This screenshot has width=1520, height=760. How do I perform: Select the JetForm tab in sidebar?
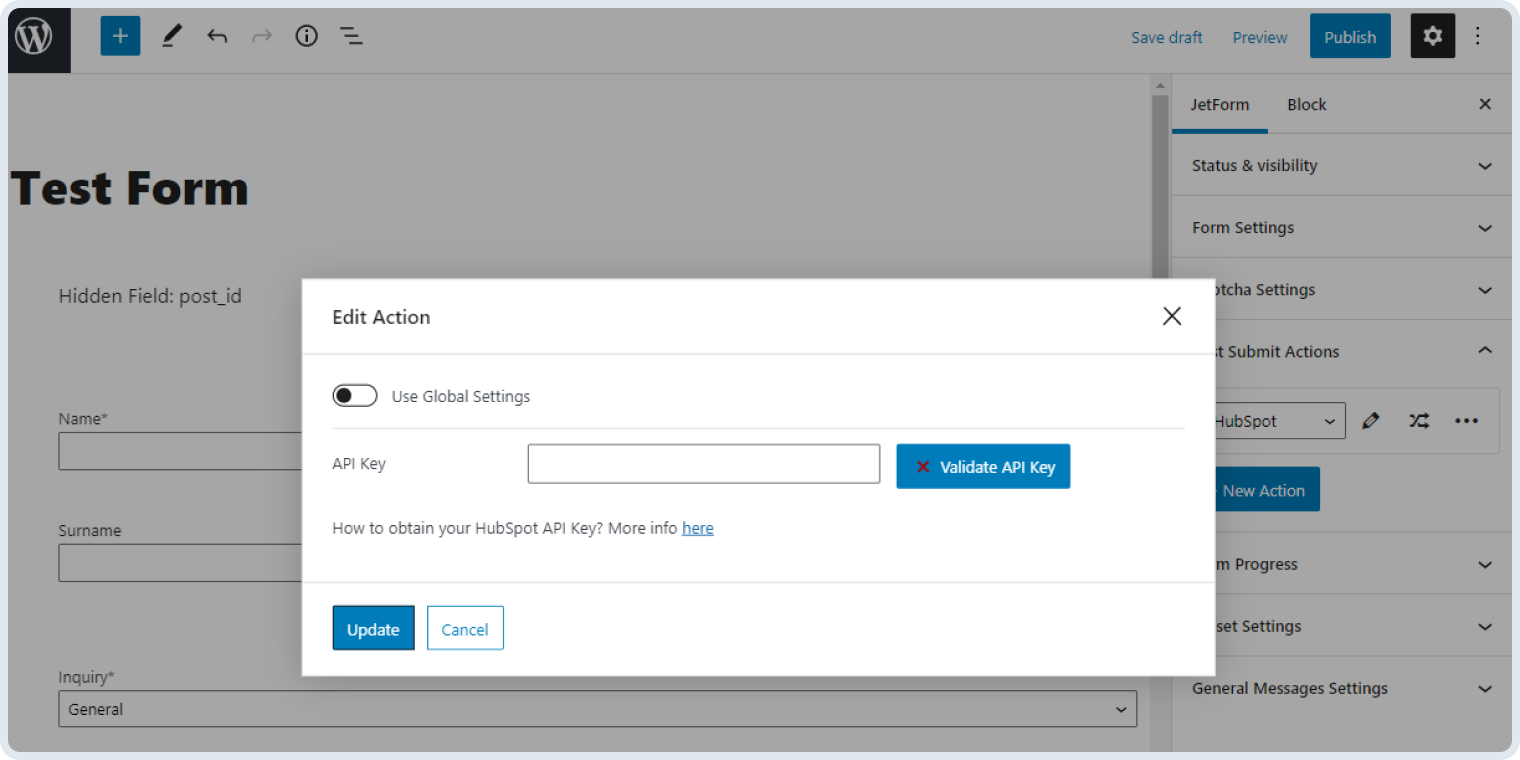click(1220, 104)
